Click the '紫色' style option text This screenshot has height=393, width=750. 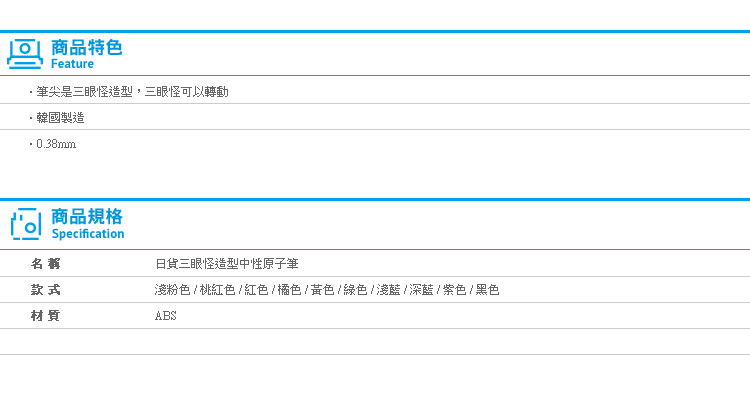[454, 290]
